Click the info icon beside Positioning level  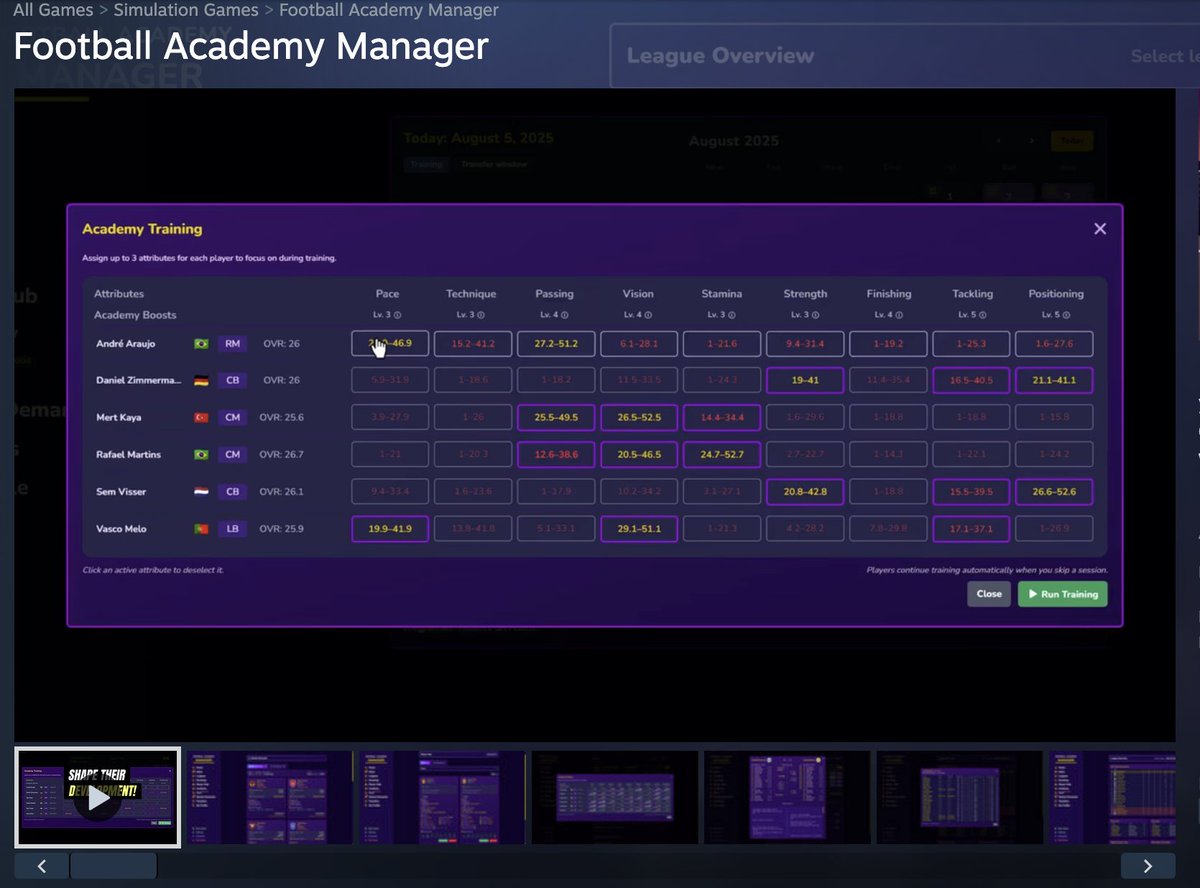pos(1066,315)
